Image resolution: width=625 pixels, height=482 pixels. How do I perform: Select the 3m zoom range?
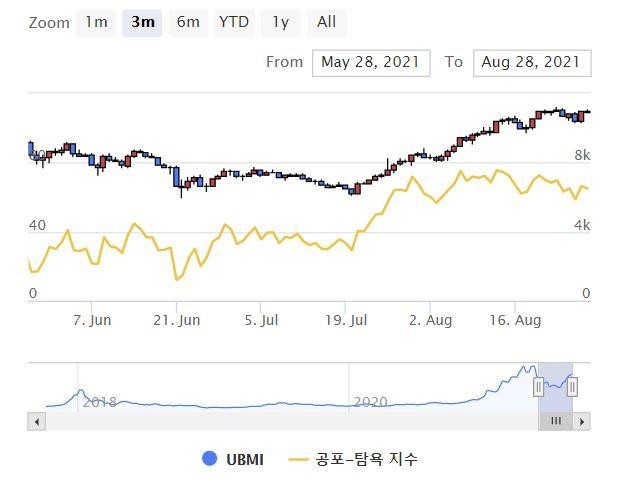[142, 22]
